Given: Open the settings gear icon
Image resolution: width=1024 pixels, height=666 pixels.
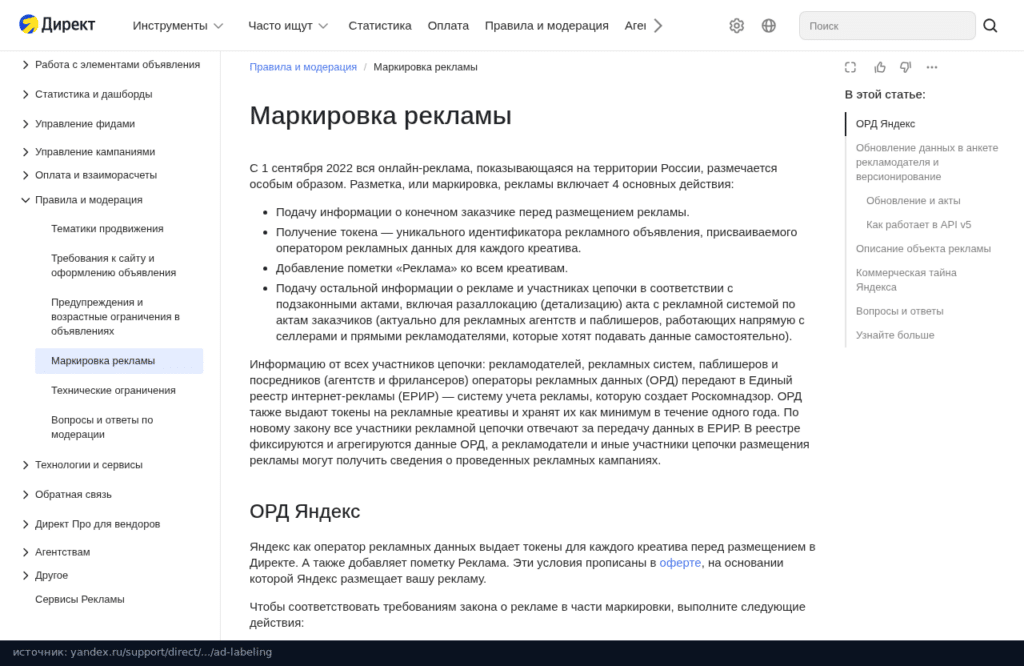Looking at the screenshot, I should (x=737, y=25).
